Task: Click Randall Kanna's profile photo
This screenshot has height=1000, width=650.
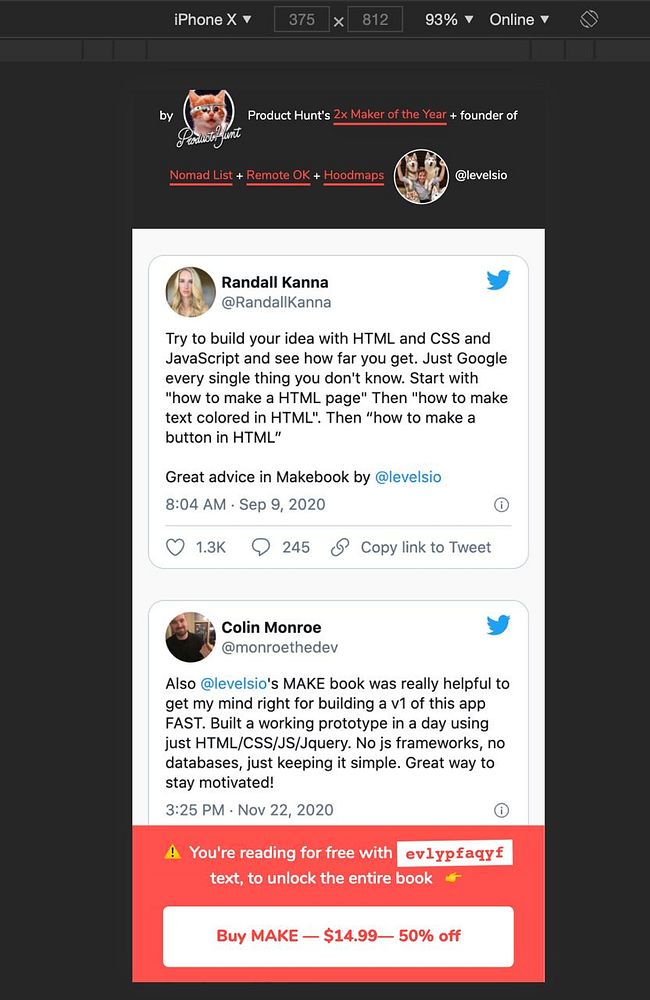Action: pyautogui.click(x=191, y=292)
